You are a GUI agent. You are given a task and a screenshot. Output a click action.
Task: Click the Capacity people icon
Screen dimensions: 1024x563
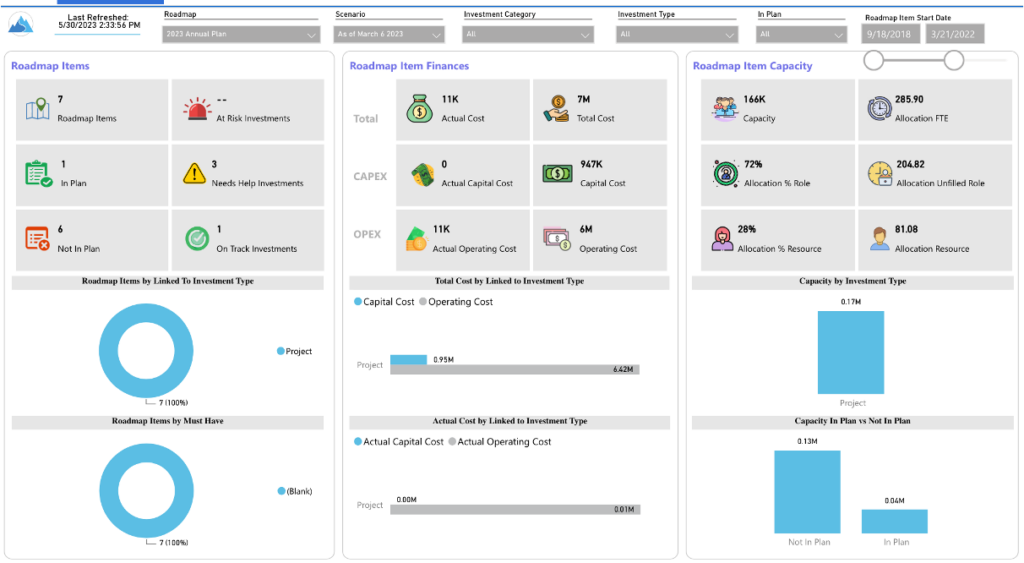click(x=724, y=109)
